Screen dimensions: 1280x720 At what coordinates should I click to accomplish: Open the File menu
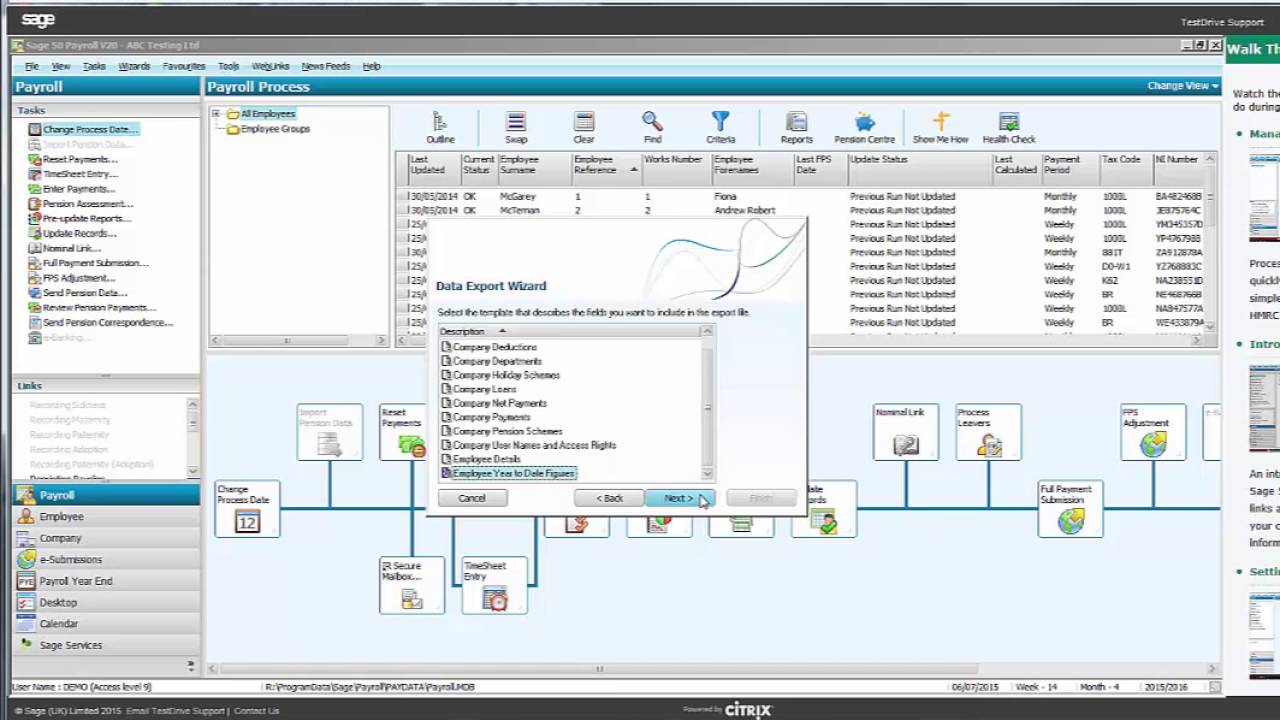pos(32,66)
